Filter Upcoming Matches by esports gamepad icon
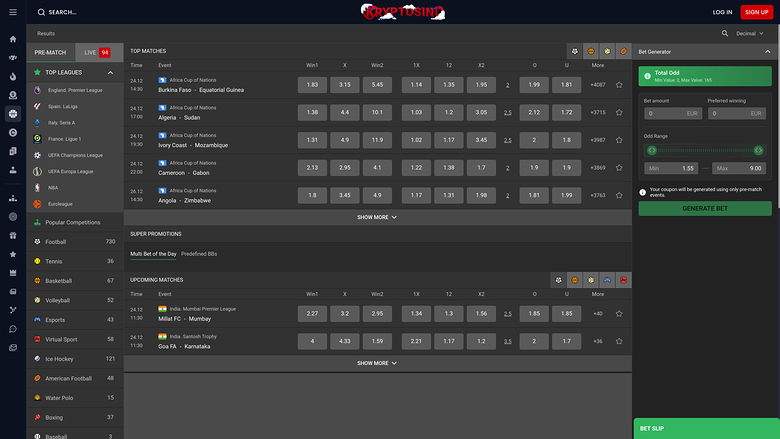Screen dimensions: 780x439 tap(607, 280)
